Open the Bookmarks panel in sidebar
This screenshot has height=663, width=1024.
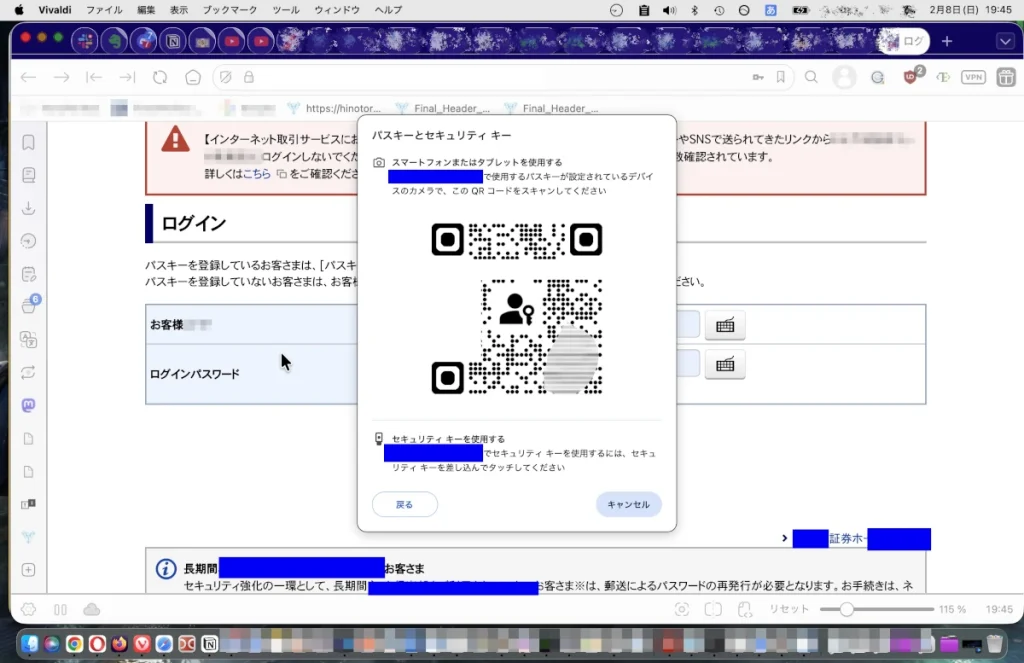[29, 142]
